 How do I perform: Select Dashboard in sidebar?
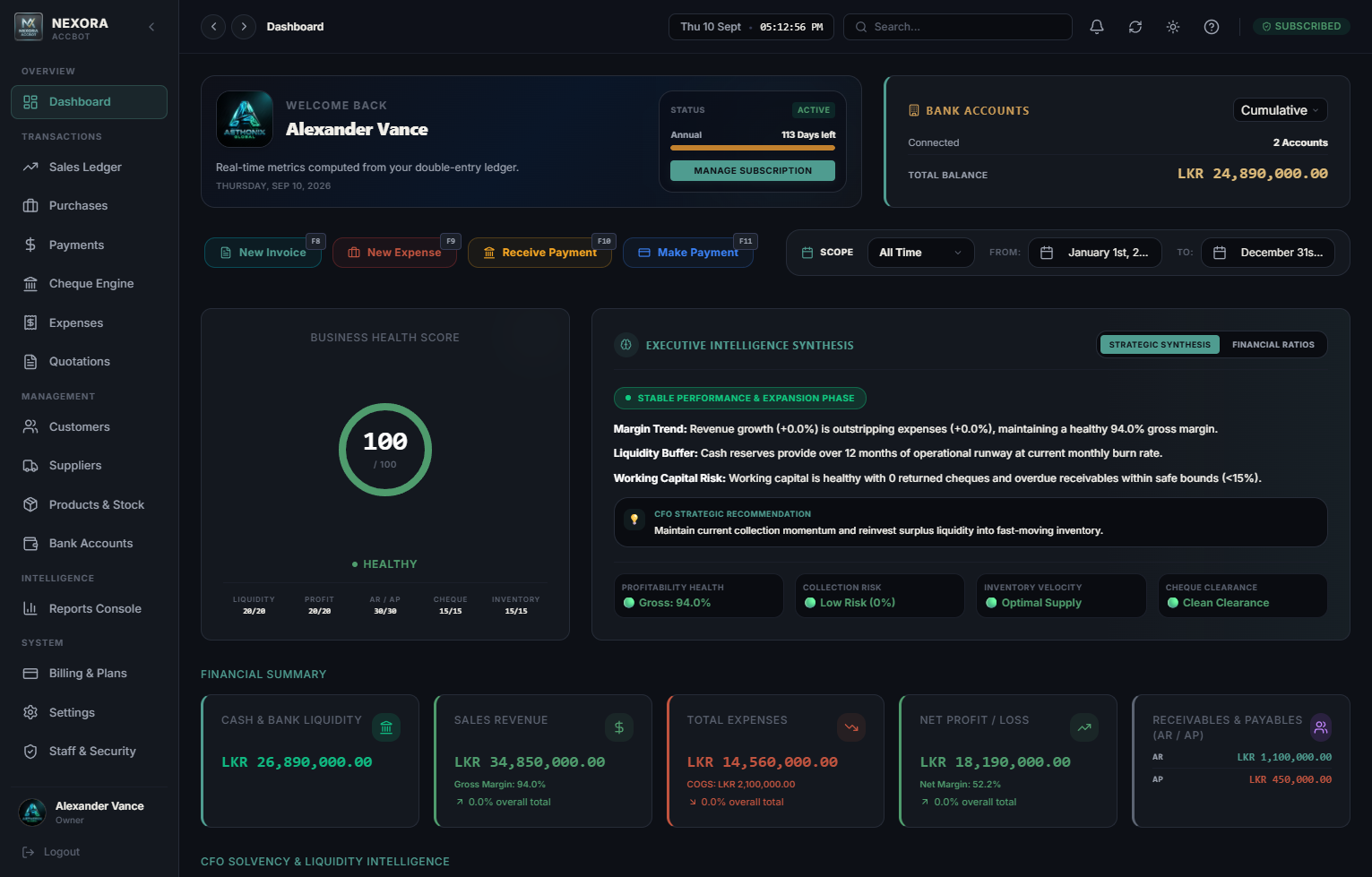pos(89,102)
